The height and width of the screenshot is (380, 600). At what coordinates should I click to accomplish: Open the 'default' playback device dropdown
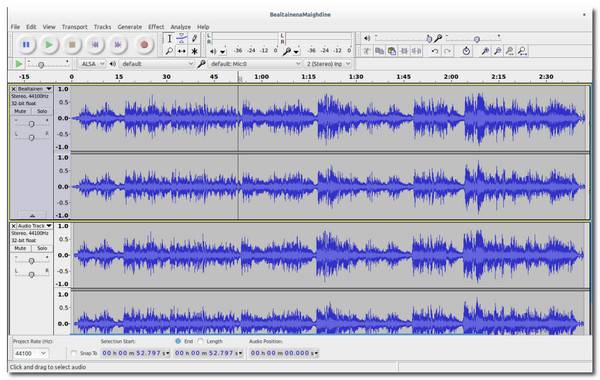coord(157,64)
